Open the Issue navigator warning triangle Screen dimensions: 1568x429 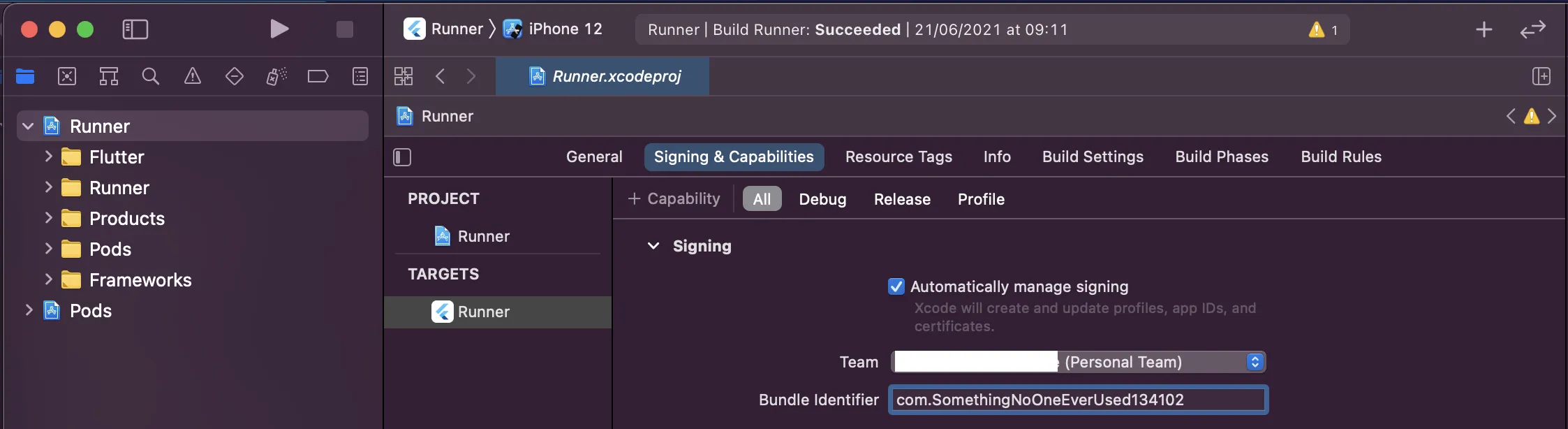point(192,76)
